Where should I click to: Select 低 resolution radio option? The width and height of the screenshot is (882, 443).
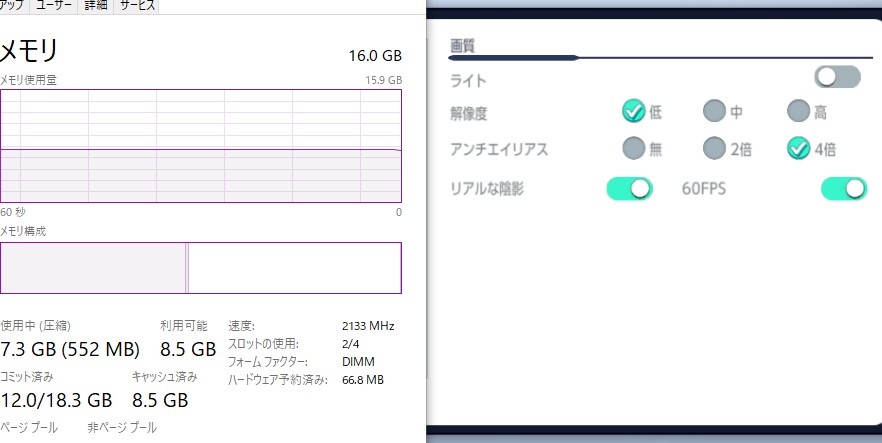click(633, 111)
